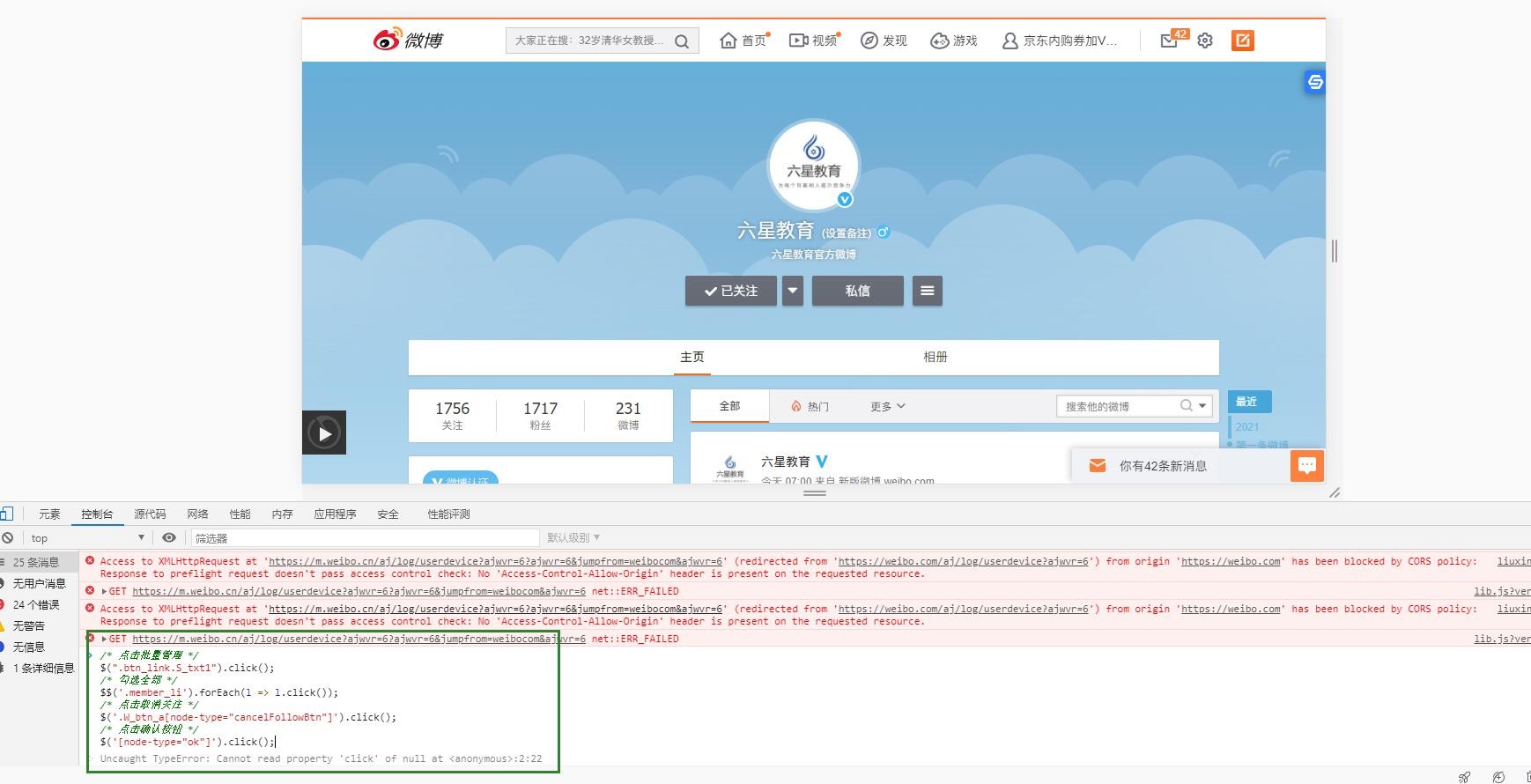Select 24 个错误 in console sidebar

(x=39, y=604)
